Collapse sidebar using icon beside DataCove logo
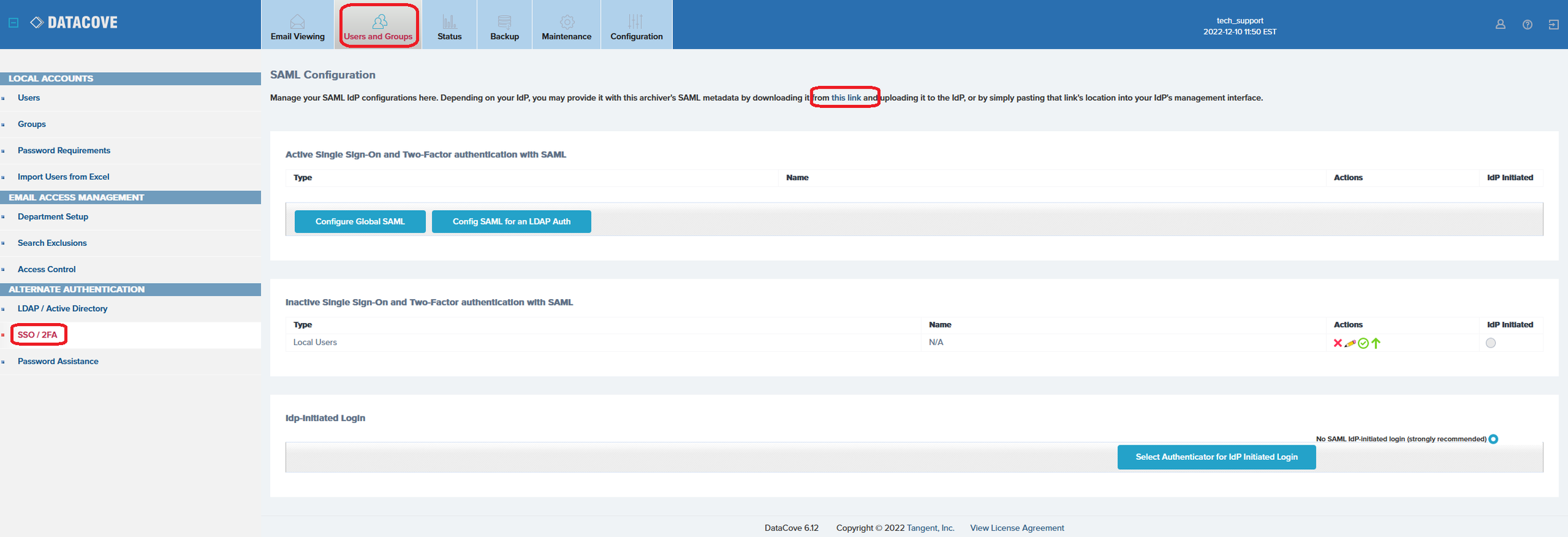Image resolution: width=1568 pixels, height=537 pixels. point(13,23)
